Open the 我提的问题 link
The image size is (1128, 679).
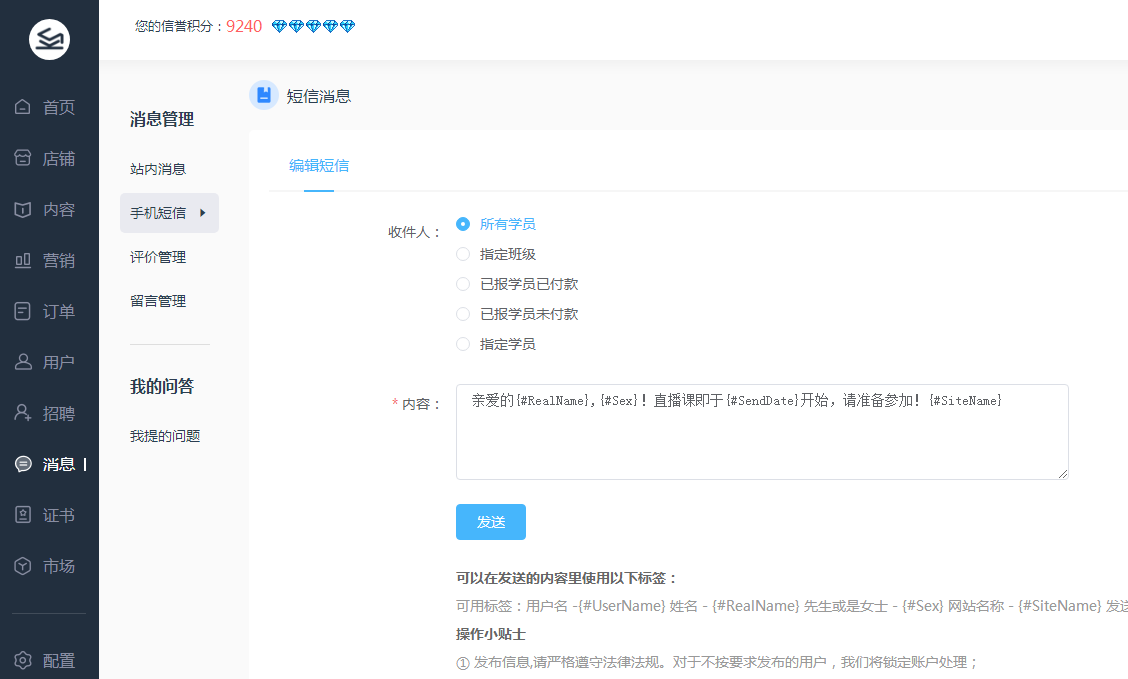point(165,436)
